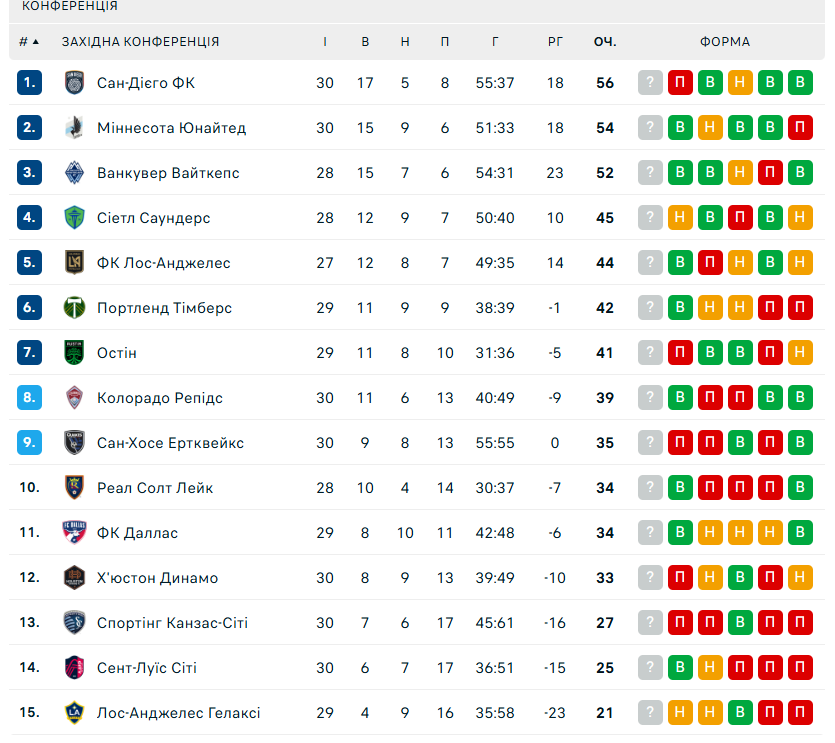Image resolution: width=835 pixels, height=743 pixels.
Task: Sort standings by РГ goal difference column
Action: pyautogui.click(x=556, y=42)
